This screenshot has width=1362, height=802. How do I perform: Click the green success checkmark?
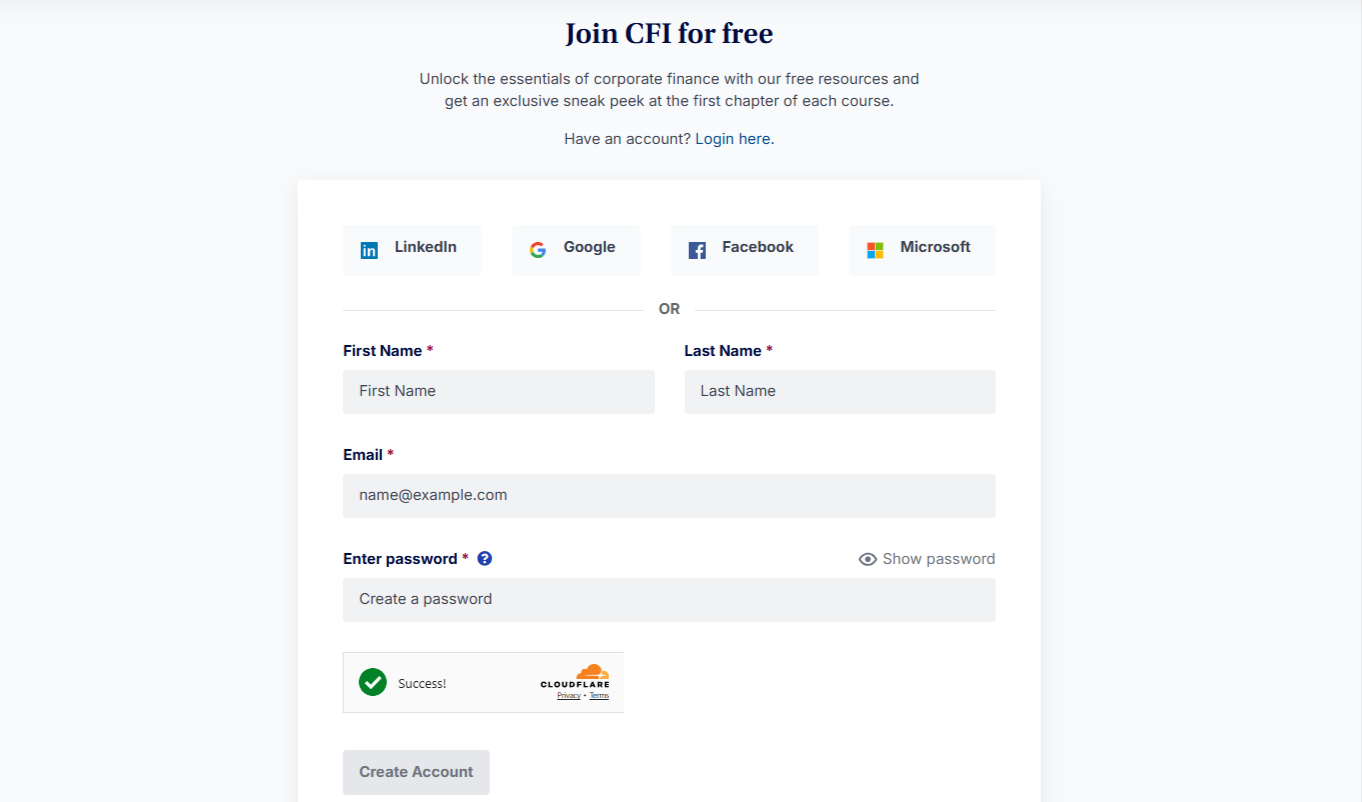coord(372,682)
